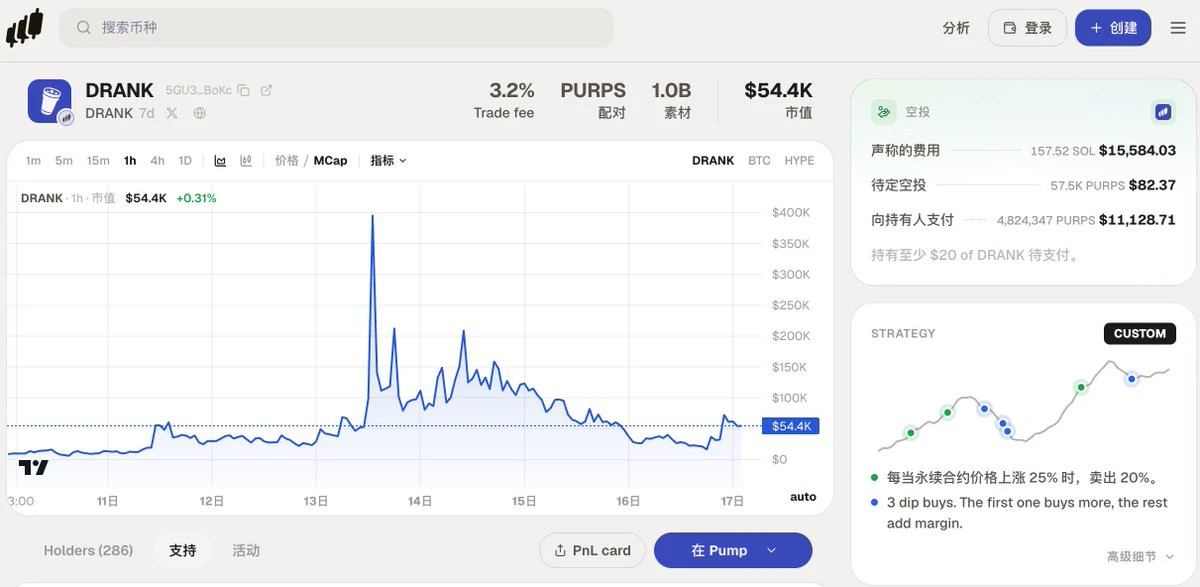Select DRANK as chart denomination
Image resolution: width=1200 pixels, height=587 pixels.
click(713, 160)
